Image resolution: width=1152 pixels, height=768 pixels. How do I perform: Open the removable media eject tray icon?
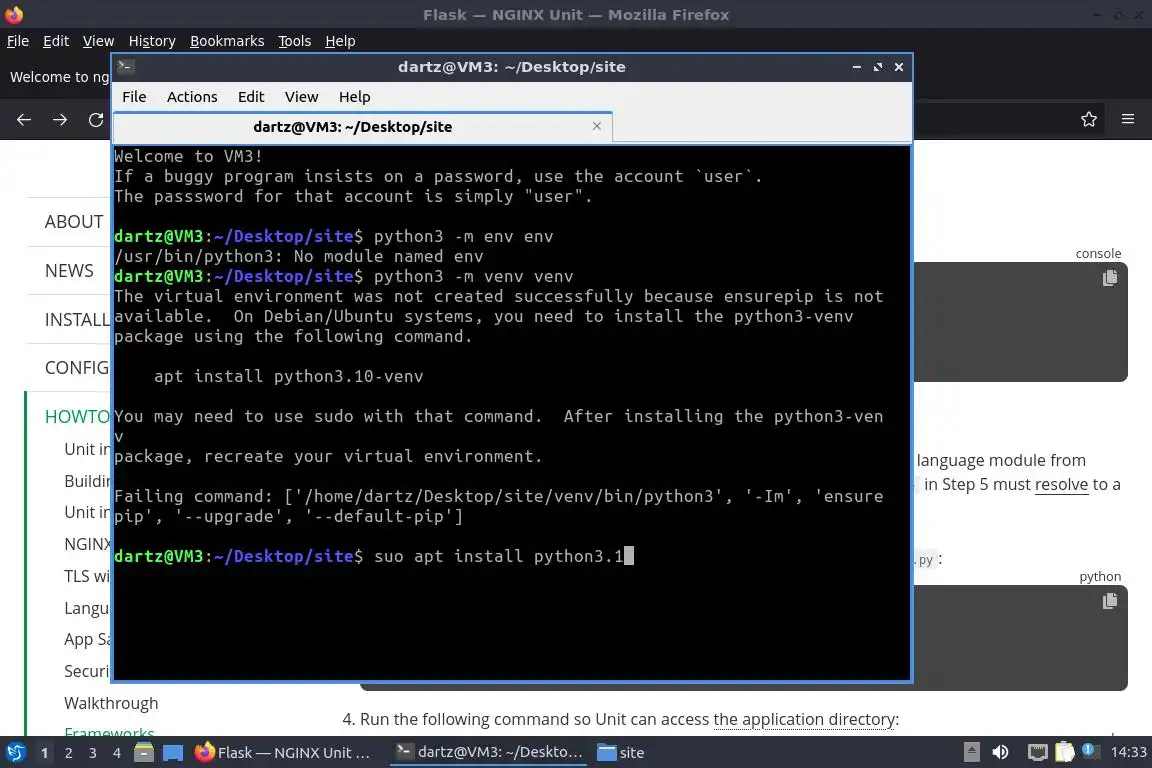point(971,753)
